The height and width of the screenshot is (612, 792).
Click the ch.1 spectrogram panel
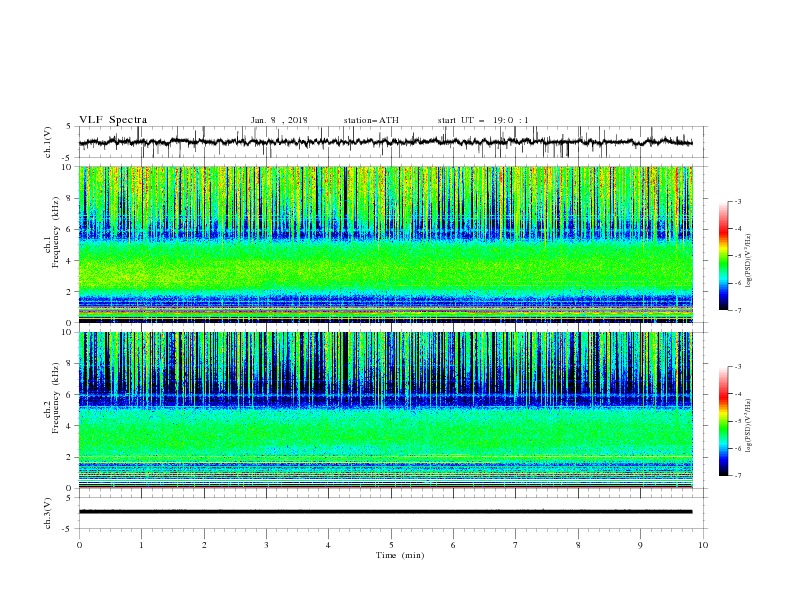[x=386, y=244]
